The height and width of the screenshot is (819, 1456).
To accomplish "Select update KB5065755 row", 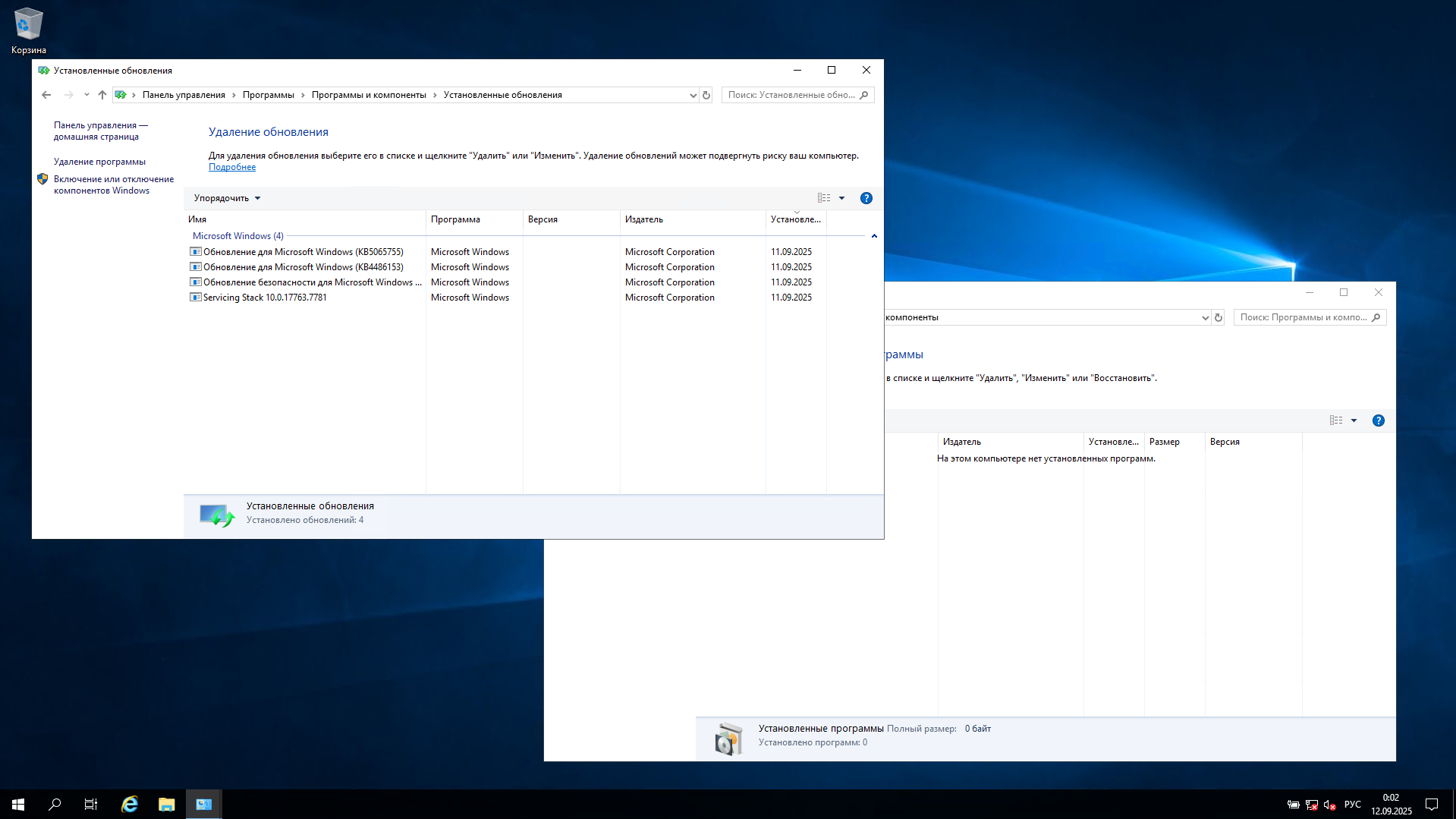I will [507, 252].
